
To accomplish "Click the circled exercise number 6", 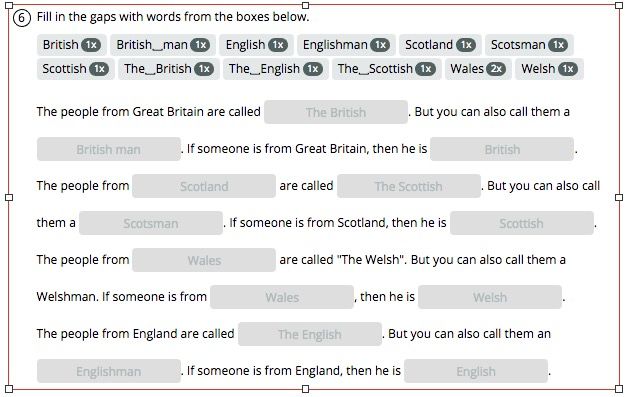I will coord(22,18).
